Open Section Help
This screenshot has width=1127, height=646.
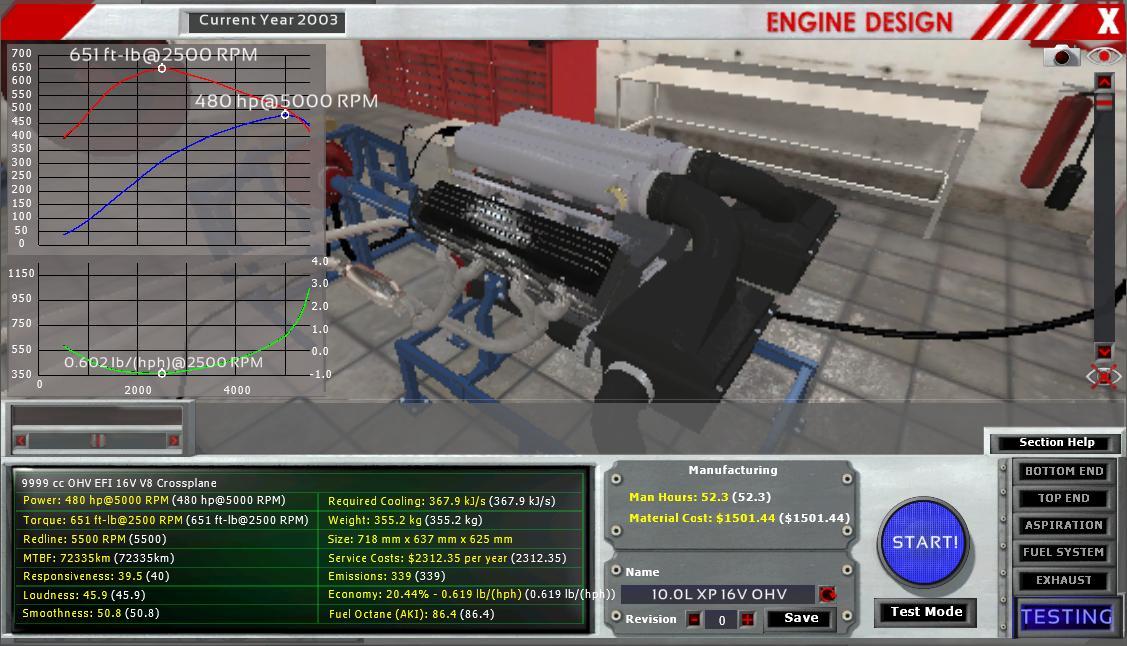point(1056,443)
